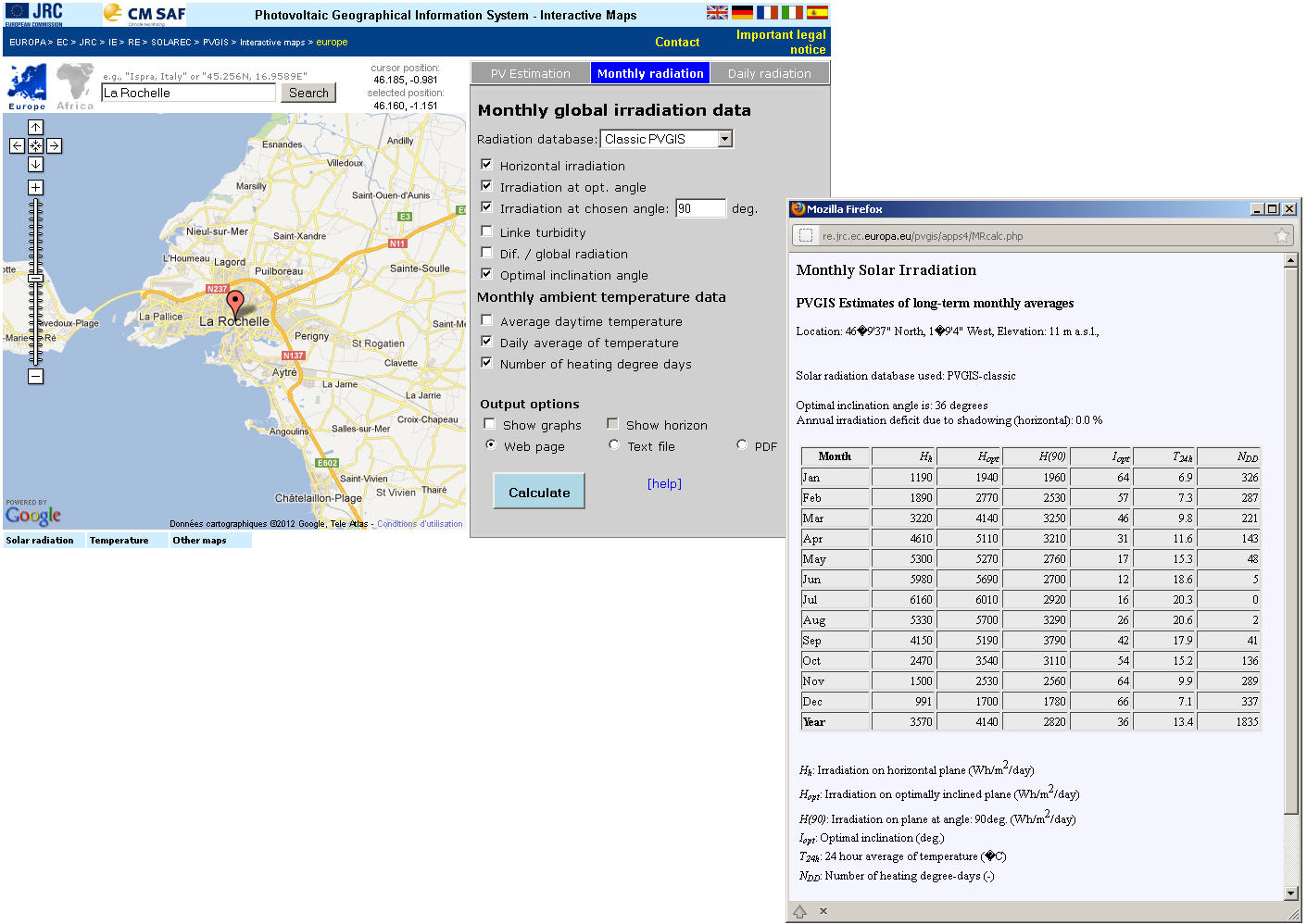Pan the map right with the arrow
The image size is (1307, 924).
pyautogui.click(x=54, y=145)
